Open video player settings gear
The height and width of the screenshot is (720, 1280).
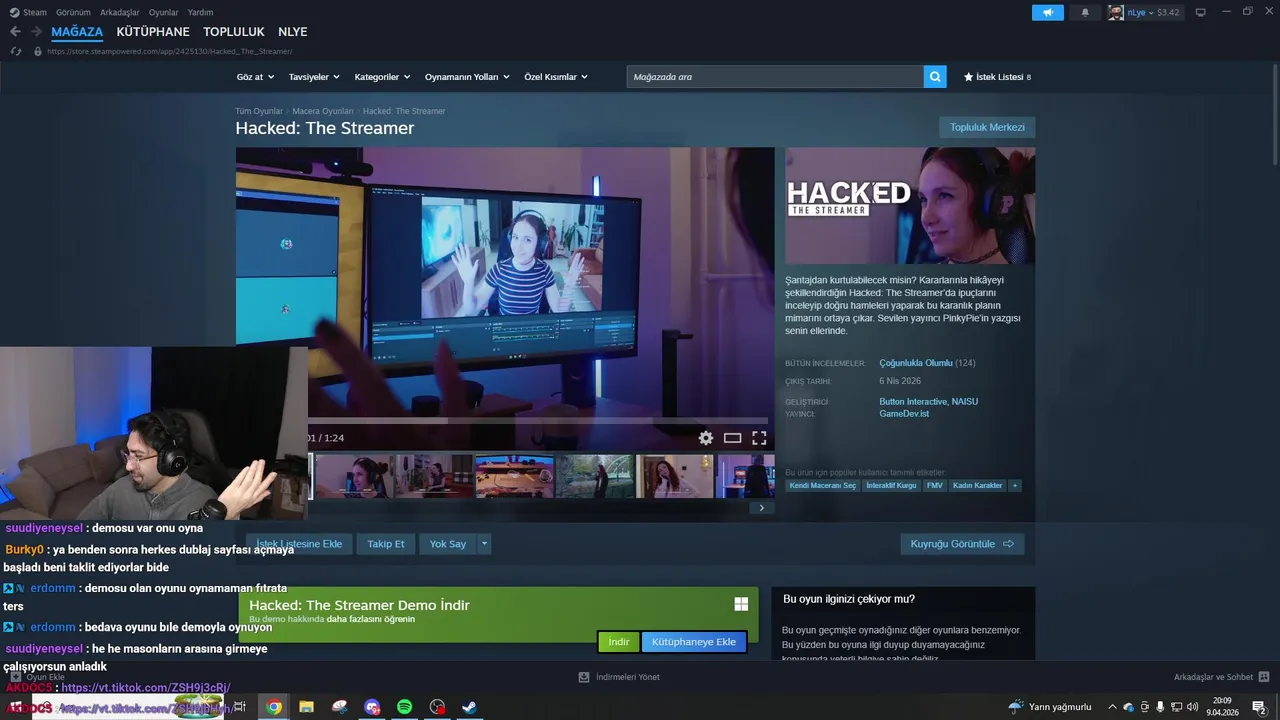(x=706, y=438)
